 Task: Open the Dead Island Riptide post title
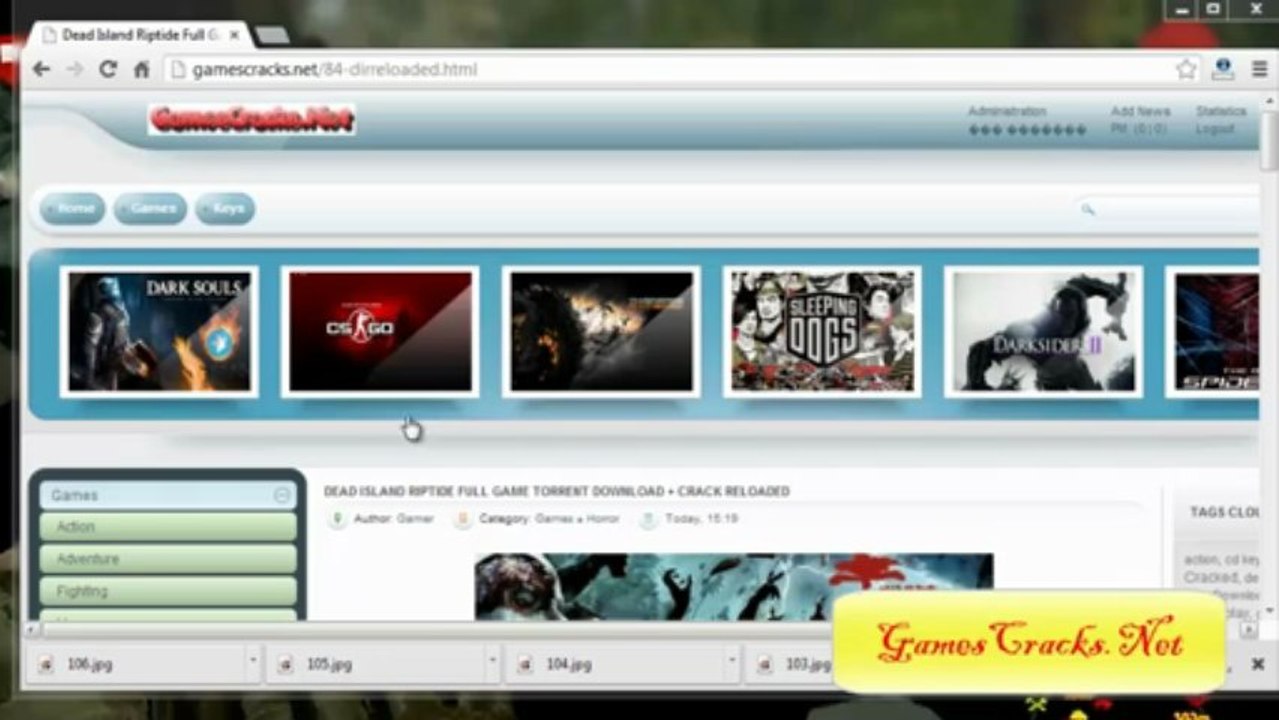556,491
